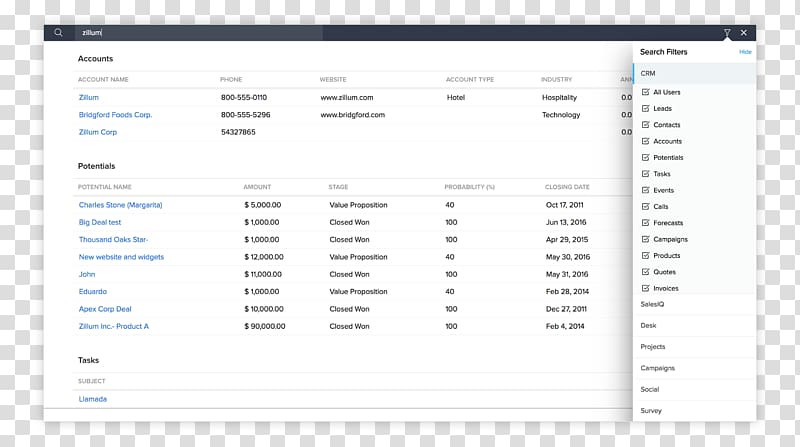Click the PROBABILITY (%) column header
This screenshot has height=447, width=800.
click(x=469, y=187)
